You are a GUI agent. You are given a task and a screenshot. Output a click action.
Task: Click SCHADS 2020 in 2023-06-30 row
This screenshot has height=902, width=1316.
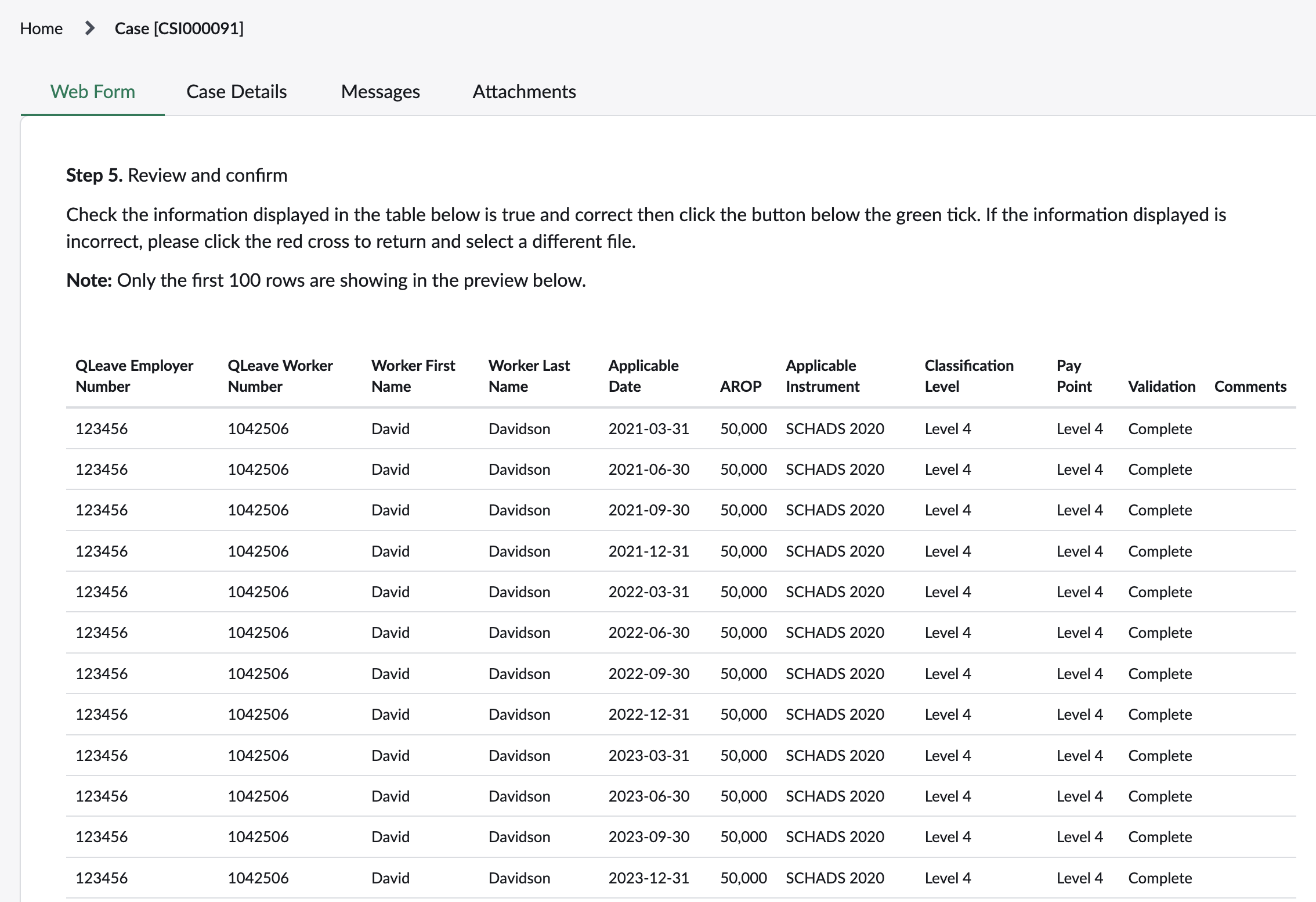(x=835, y=796)
